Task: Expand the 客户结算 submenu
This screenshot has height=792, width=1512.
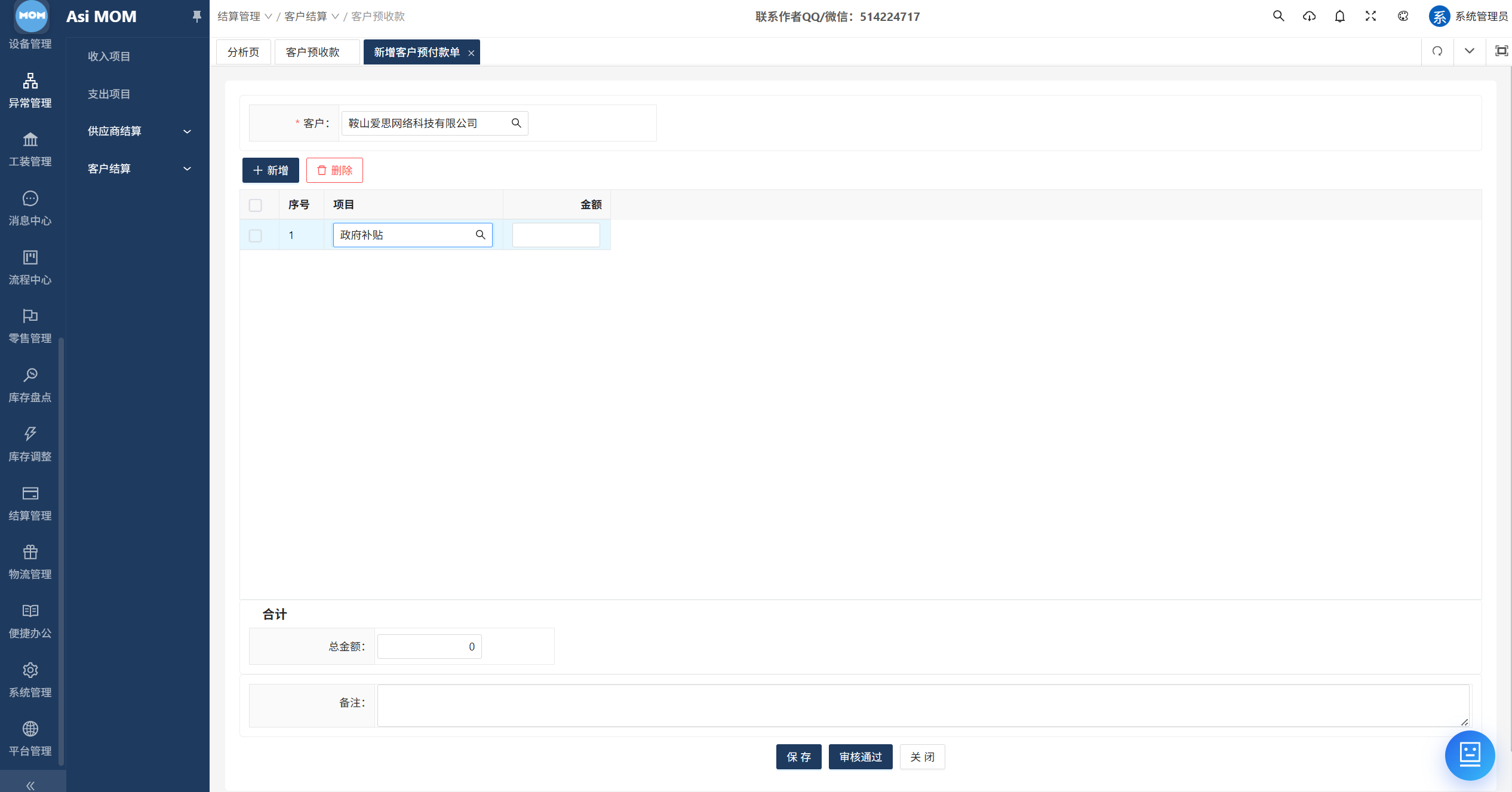Action: (x=139, y=169)
